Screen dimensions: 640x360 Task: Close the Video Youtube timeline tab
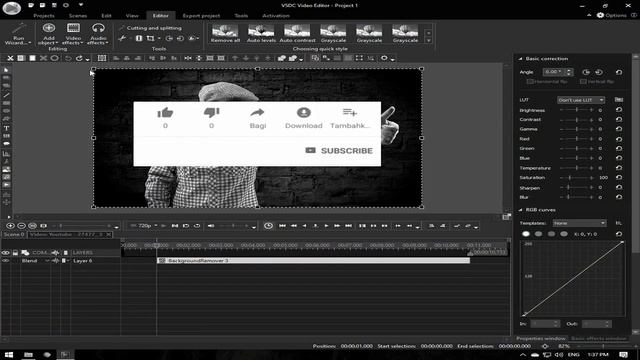[108, 235]
